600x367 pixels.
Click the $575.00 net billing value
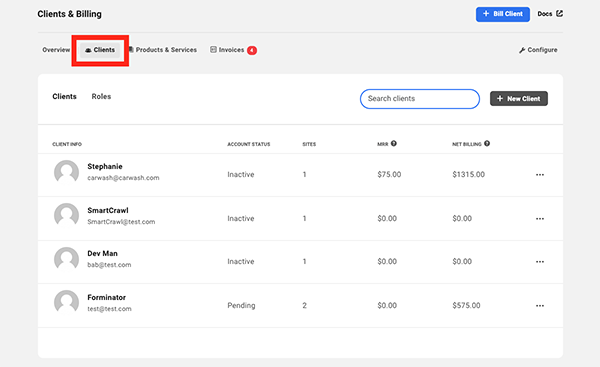click(466, 305)
